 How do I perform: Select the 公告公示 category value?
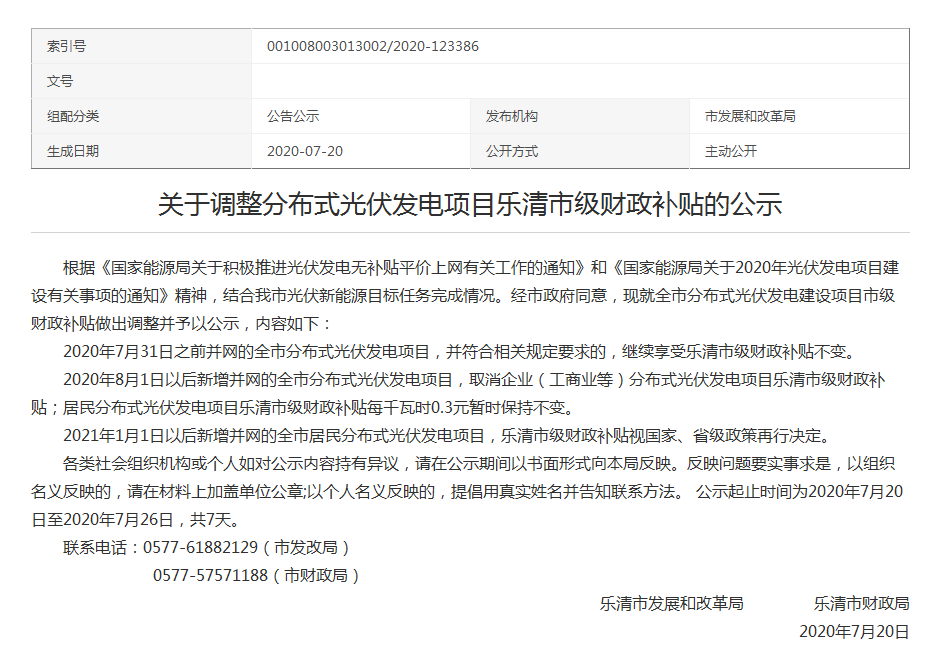tap(293, 116)
